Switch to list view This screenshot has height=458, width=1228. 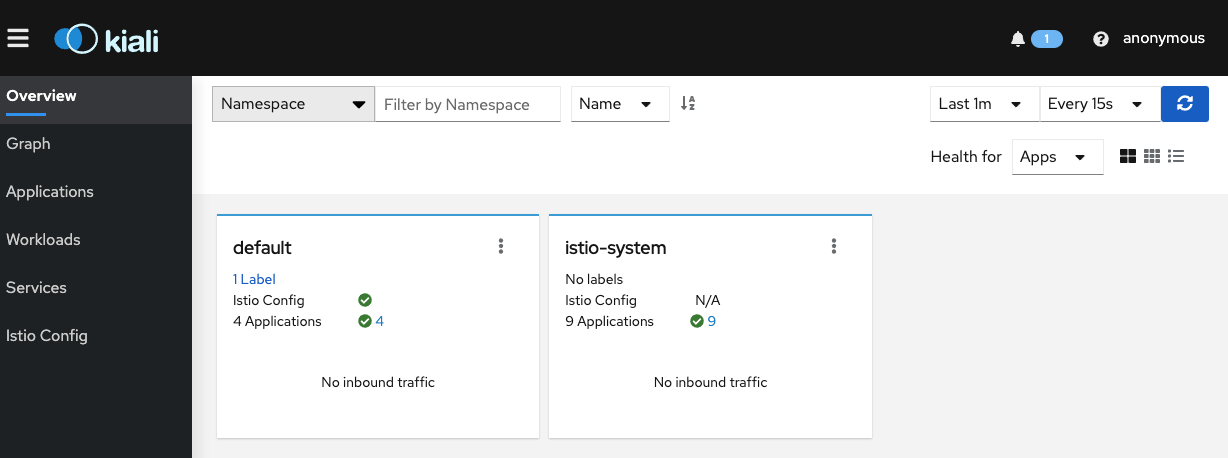click(1176, 156)
